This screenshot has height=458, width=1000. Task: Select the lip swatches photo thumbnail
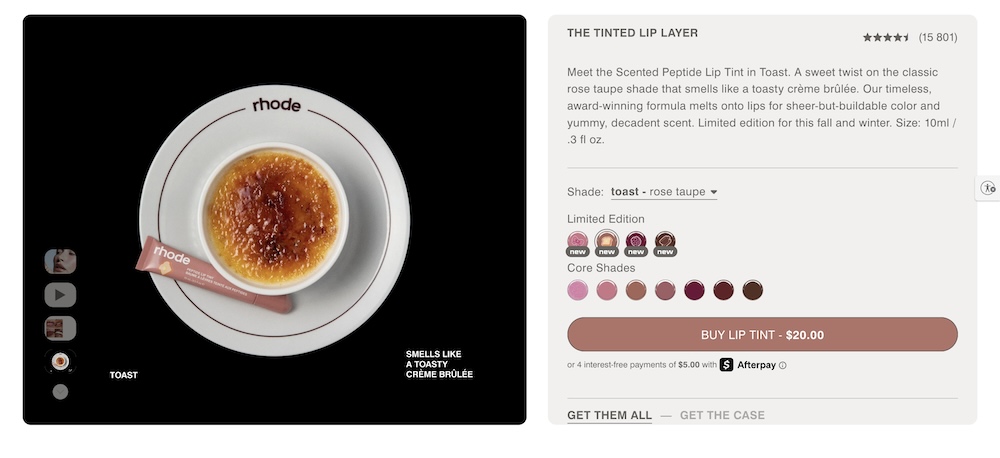click(x=60, y=328)
